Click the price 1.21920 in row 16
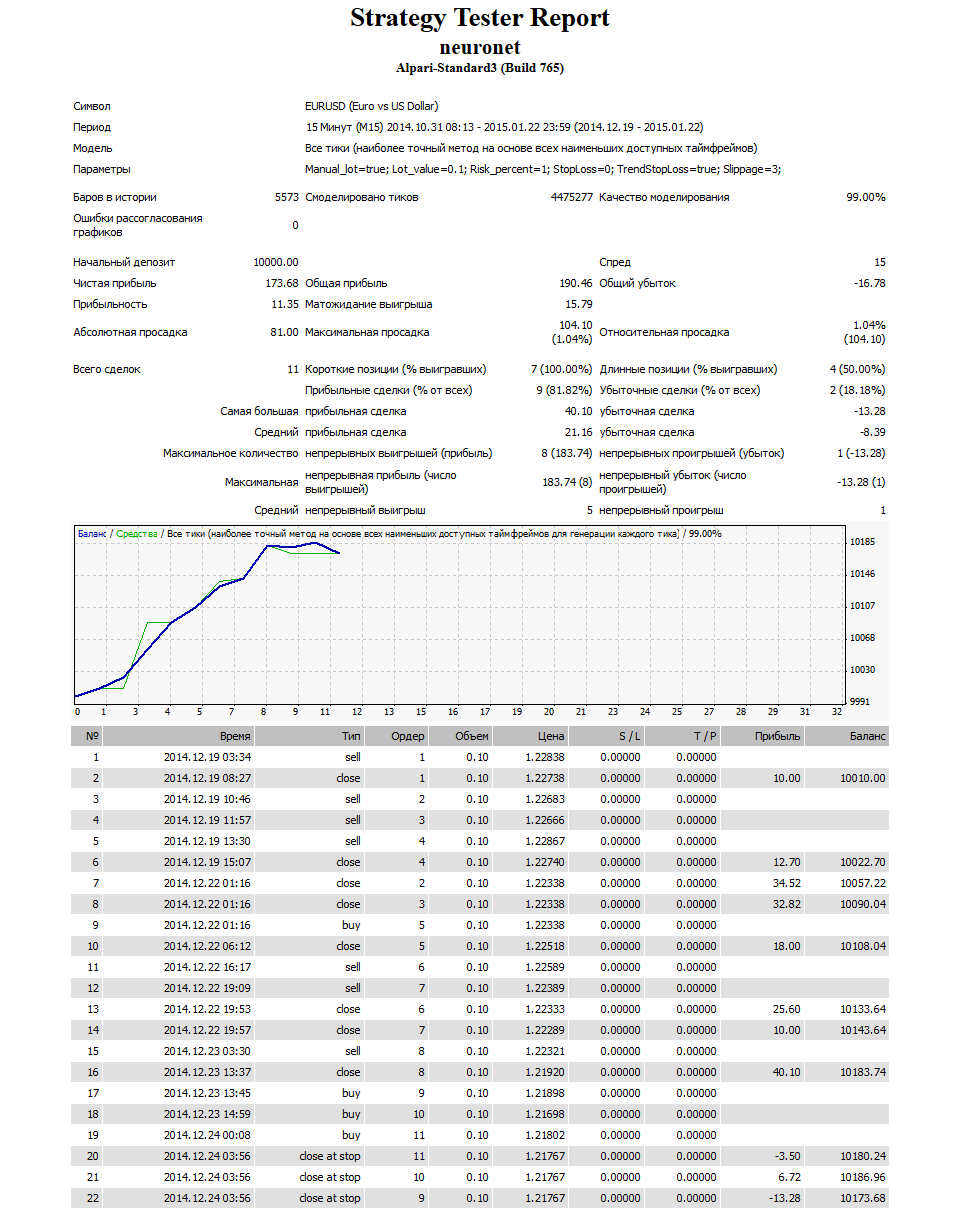This screenshot has width=960, height=1210. click(x=544, y=1072)
